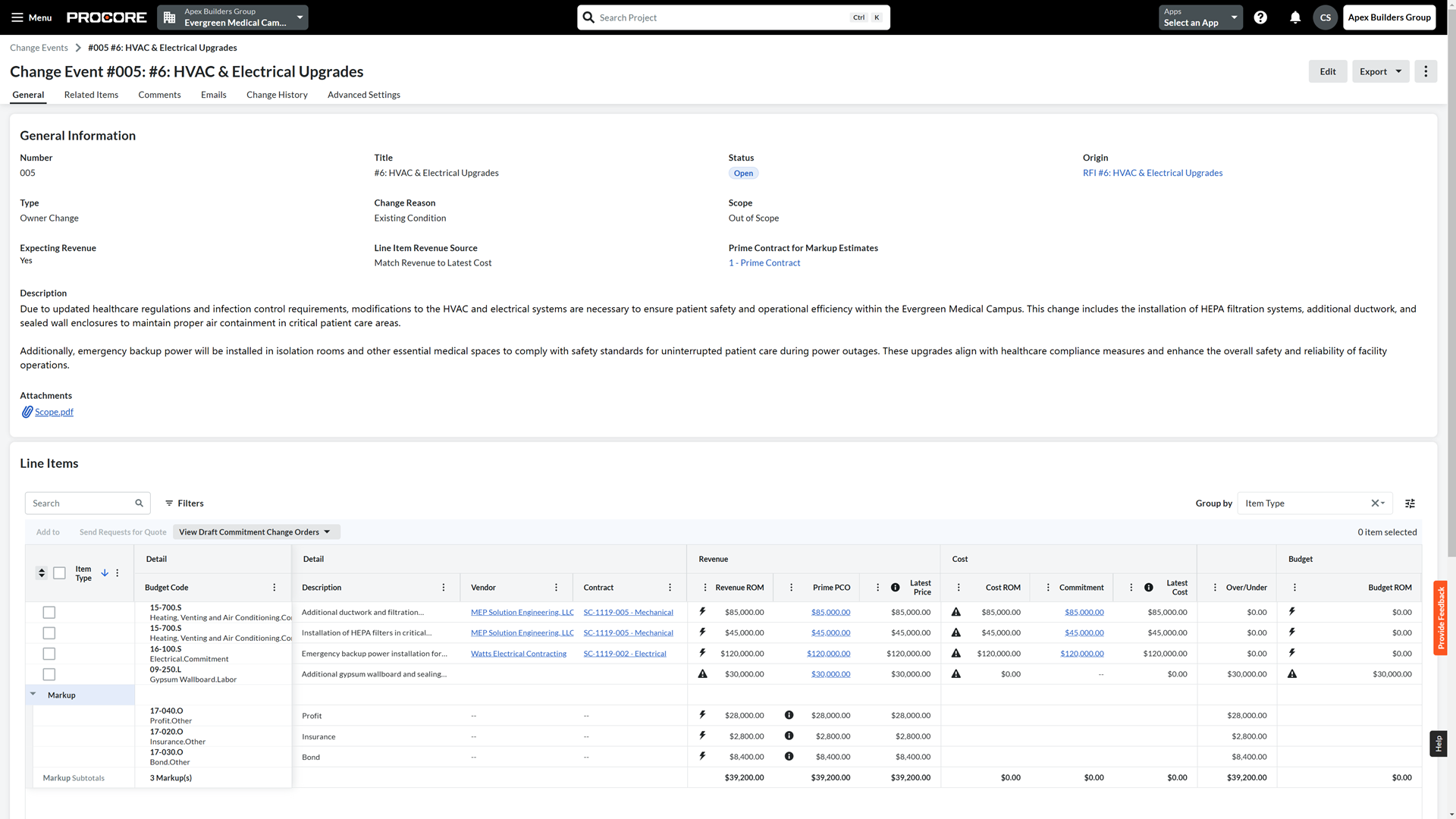This screenshot has height=819, width=1456.
Task: Toggle the select-all checkbox in line items header
Action: click(59, 573)
